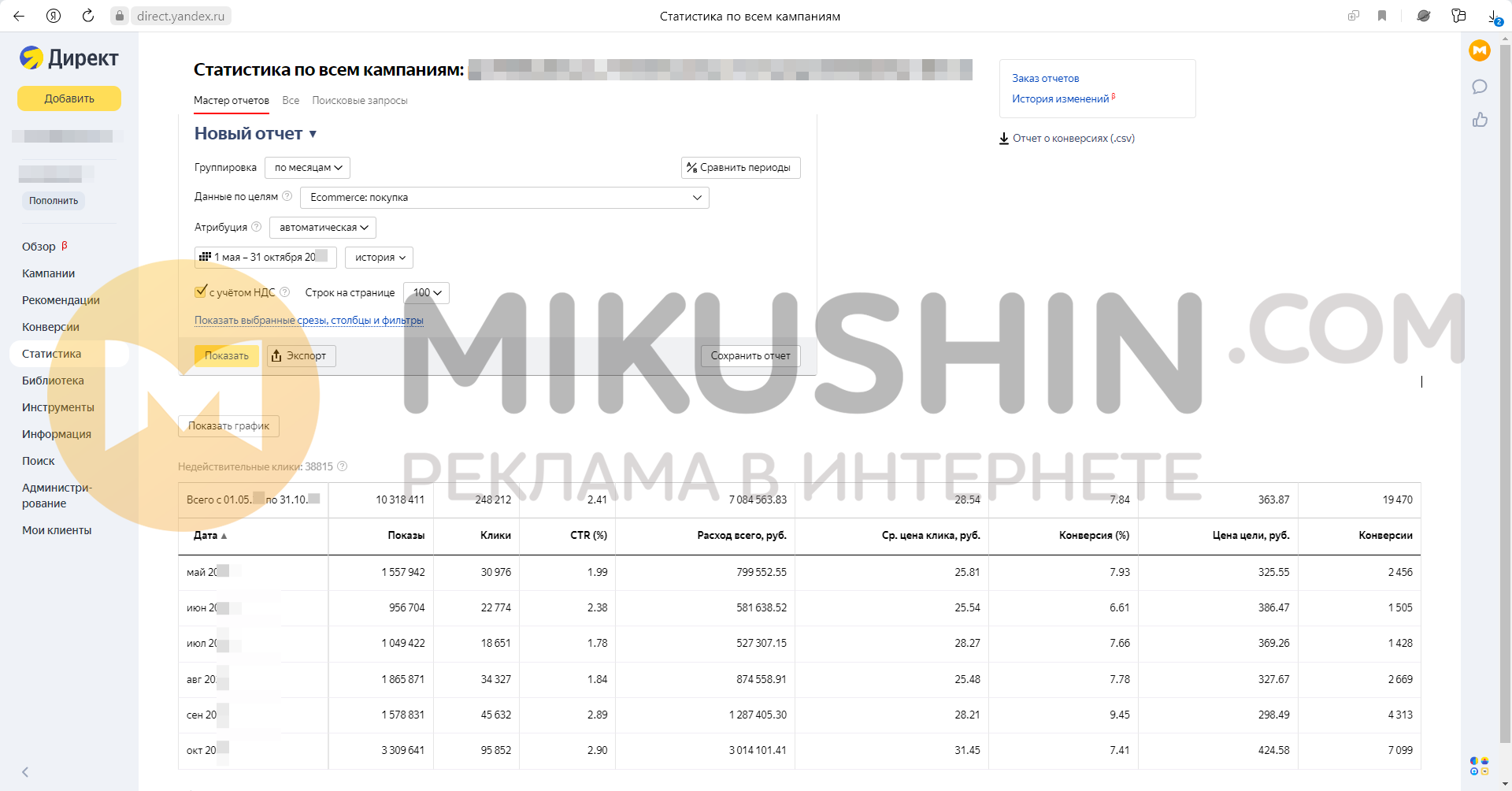Screen dimensions: 1512x791
Task: Sort table by Дата column header
Action: pyautogui.click(x=210, y=536)
